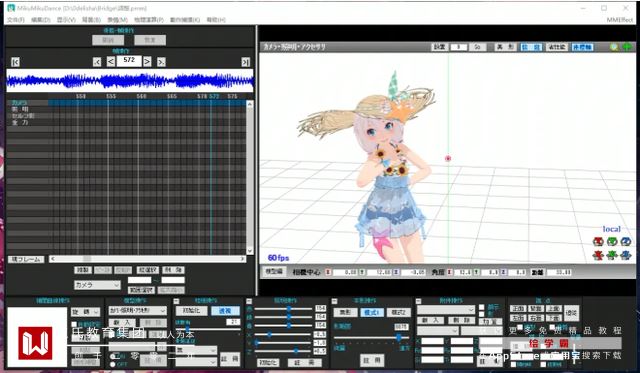This screenshot has width=640, height=373.
Task: Click the green Y-axis move icon in viewport corner
Action: pyautogui.click(x=612, y=255)
